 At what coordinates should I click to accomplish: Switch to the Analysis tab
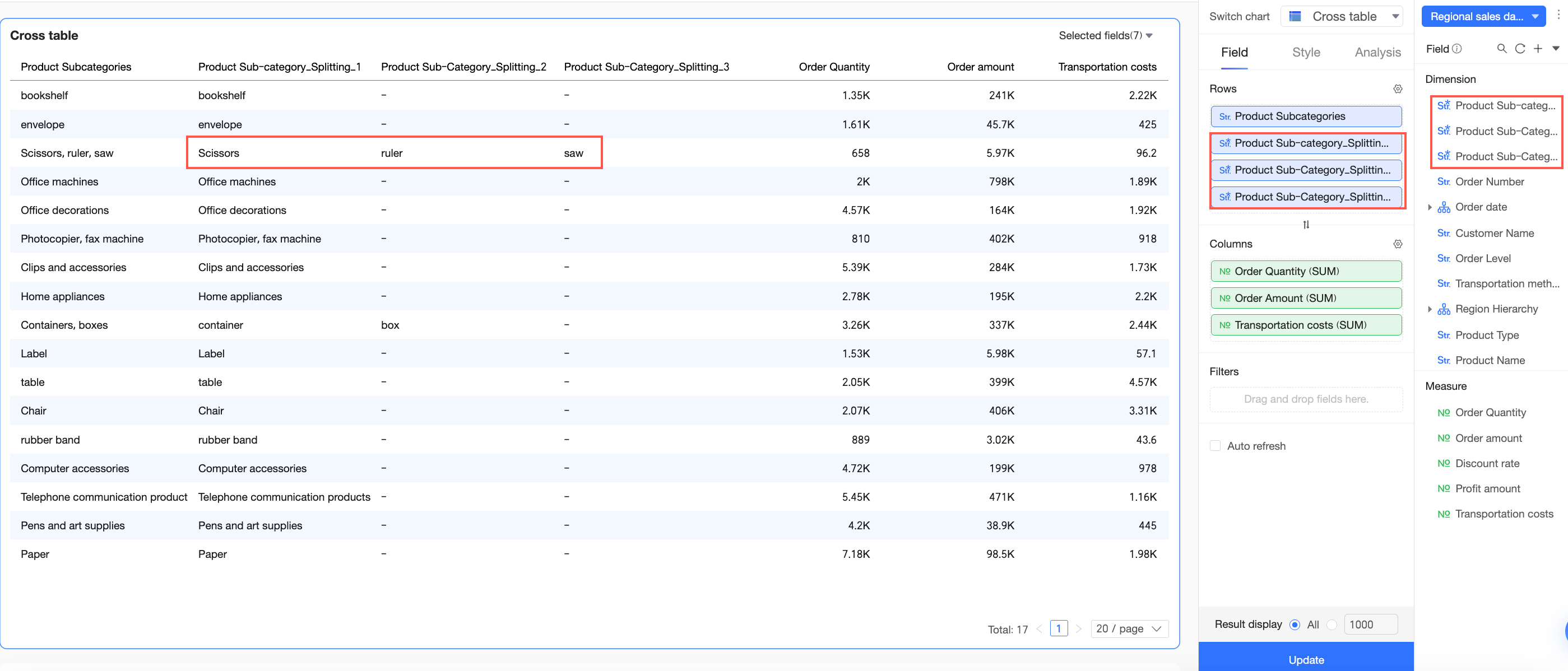(1377, 52)
